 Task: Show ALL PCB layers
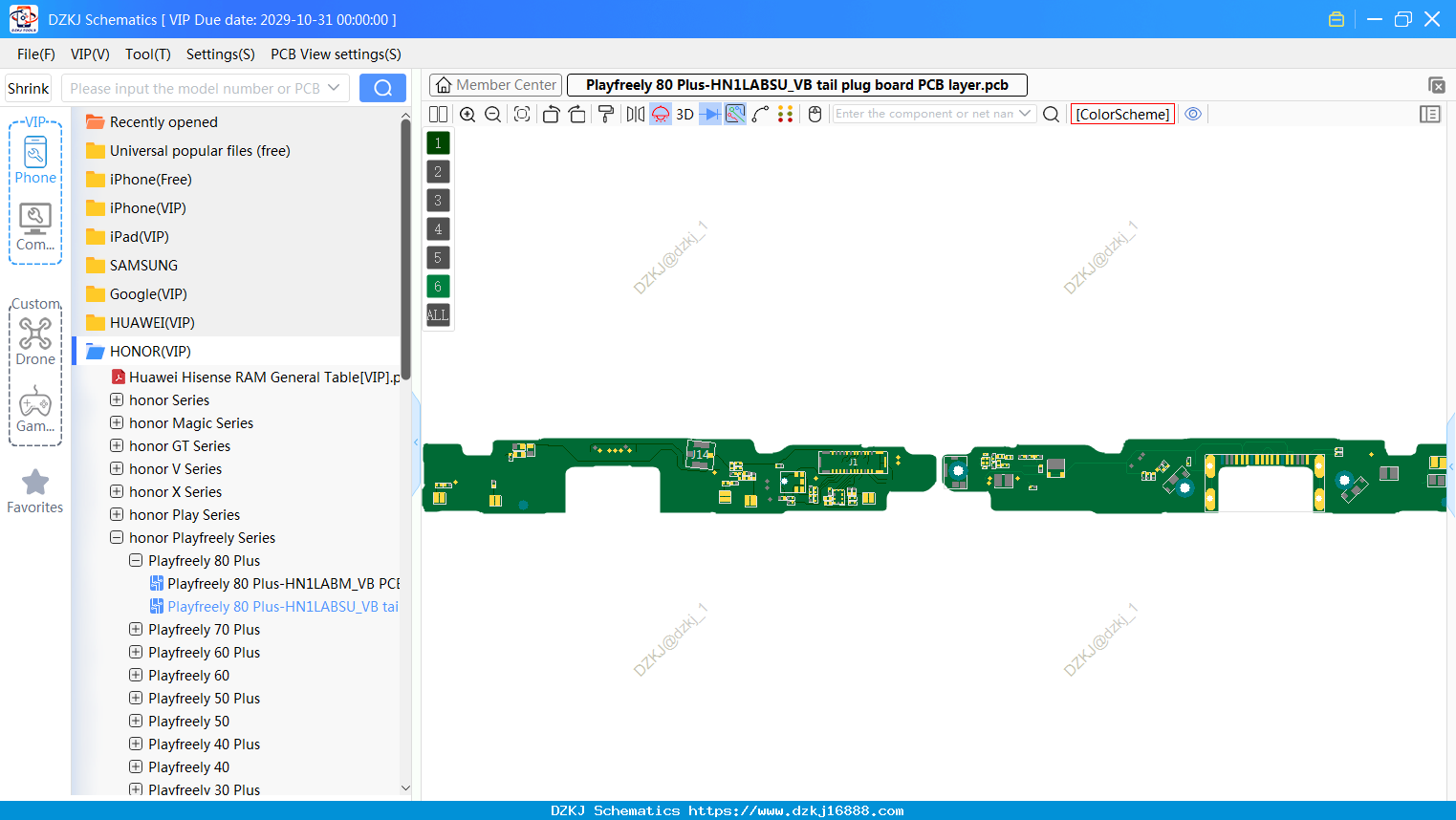[438, 315]
